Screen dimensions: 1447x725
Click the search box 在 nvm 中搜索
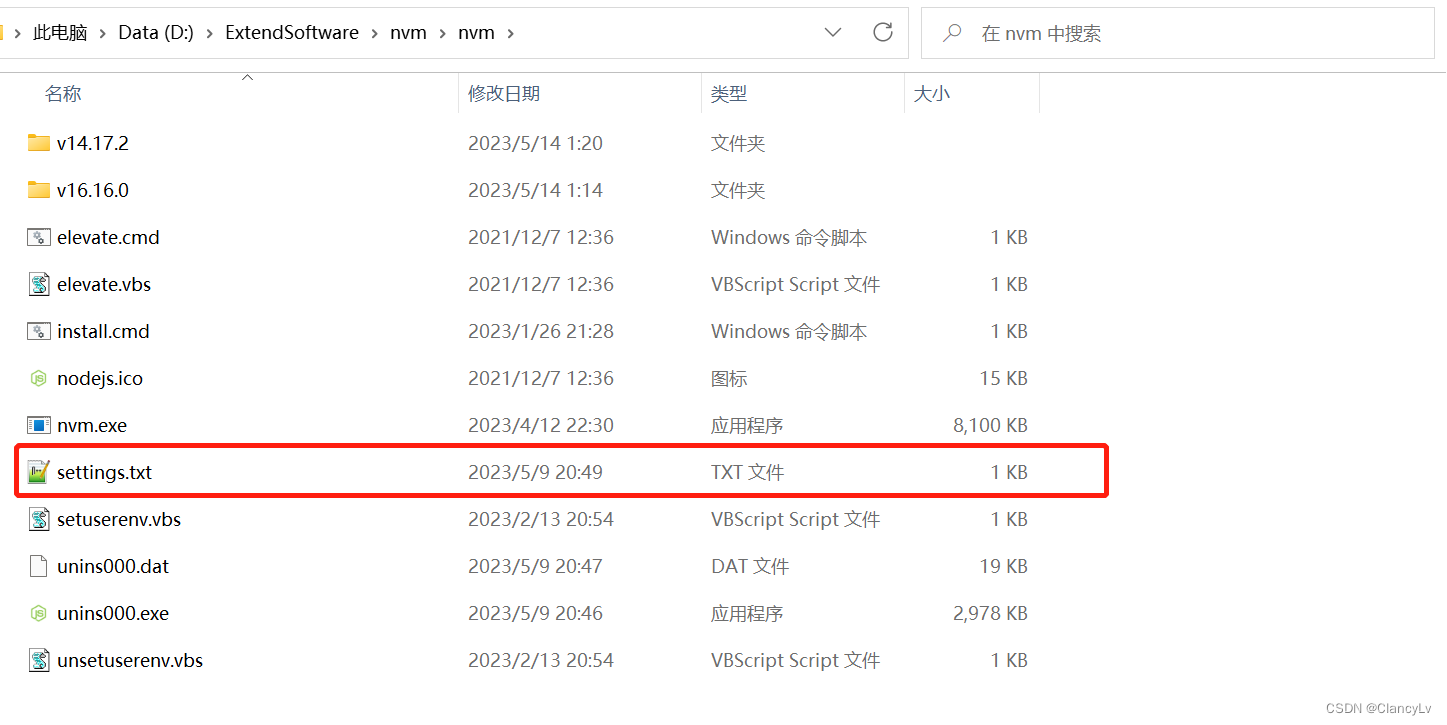pos(1177,33)
